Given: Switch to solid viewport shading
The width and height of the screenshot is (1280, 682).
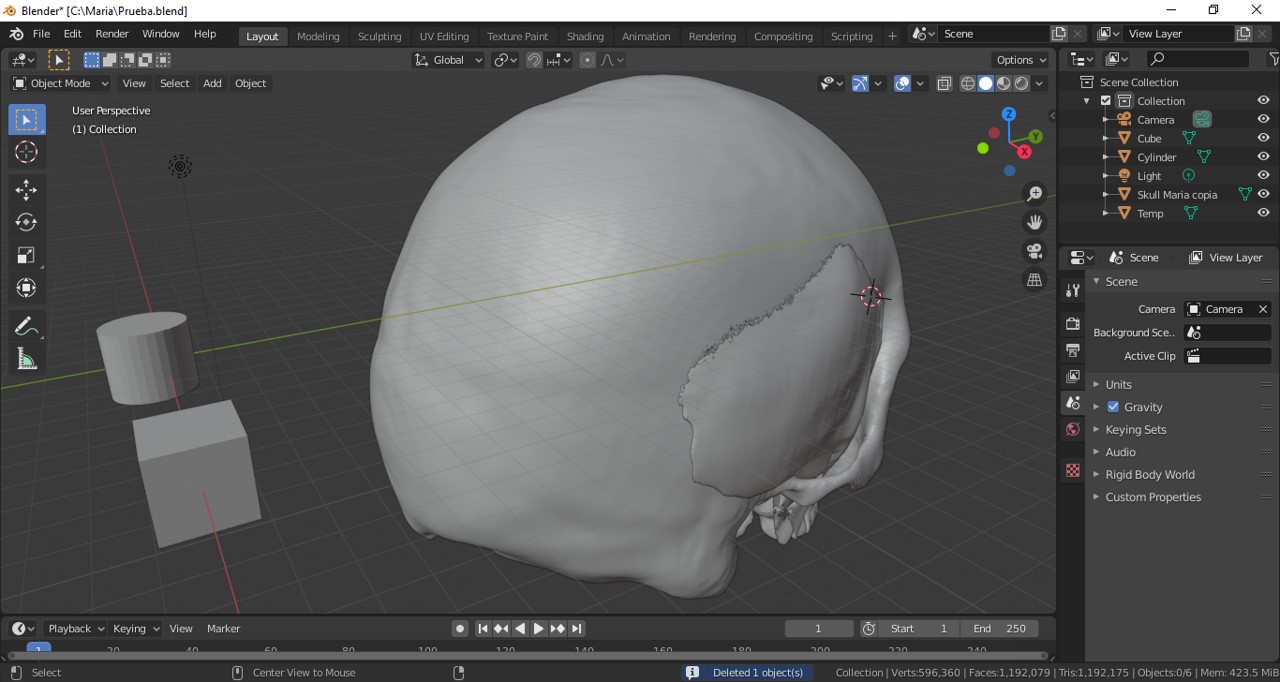Looking at the screenshot, I should (986, 83).
